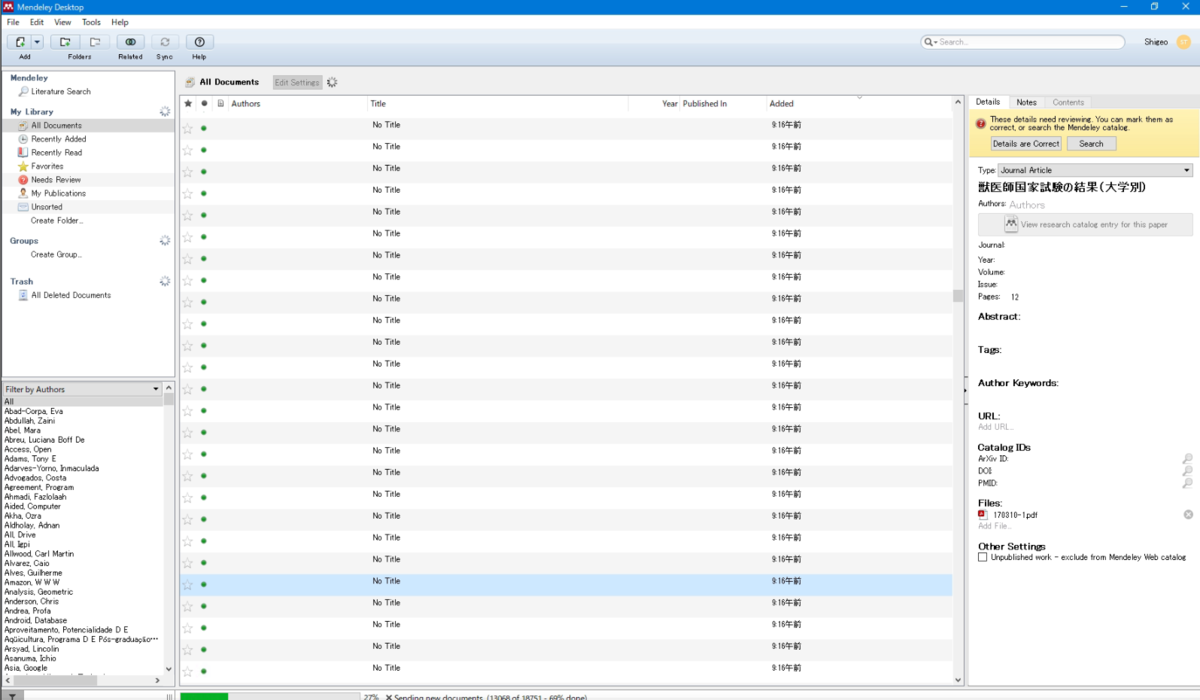Sort by the attached file column header
1200x700 pixels.
(221, 103)
